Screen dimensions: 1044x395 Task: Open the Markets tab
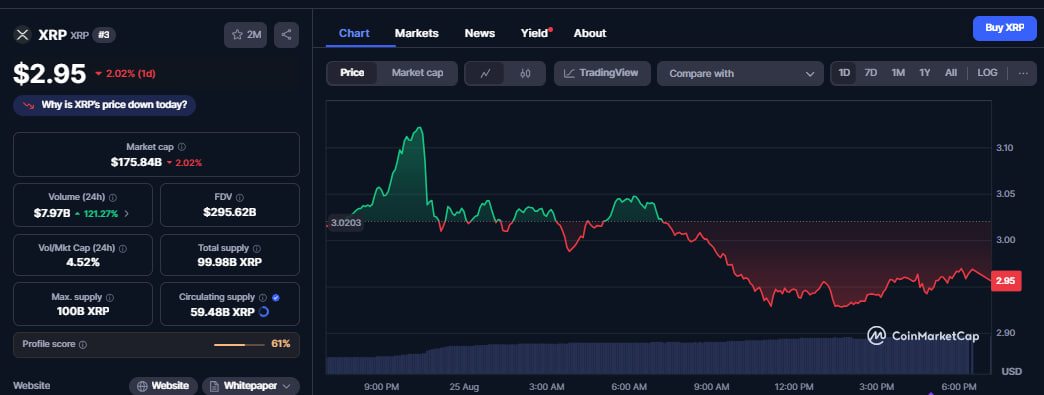(x=417, y=33)
